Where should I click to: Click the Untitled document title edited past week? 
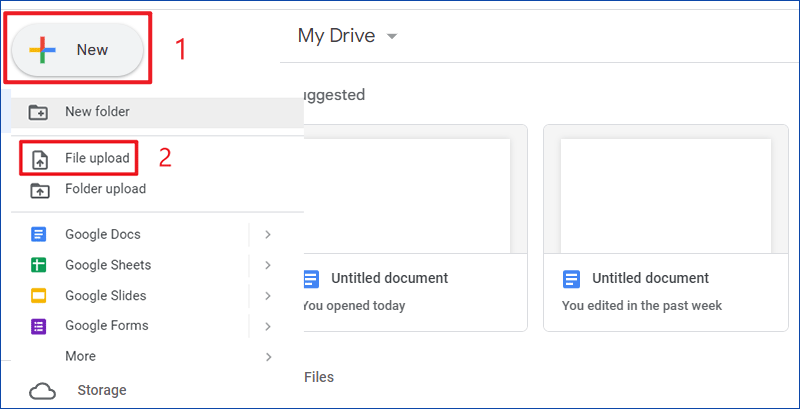tap(651, 278)
